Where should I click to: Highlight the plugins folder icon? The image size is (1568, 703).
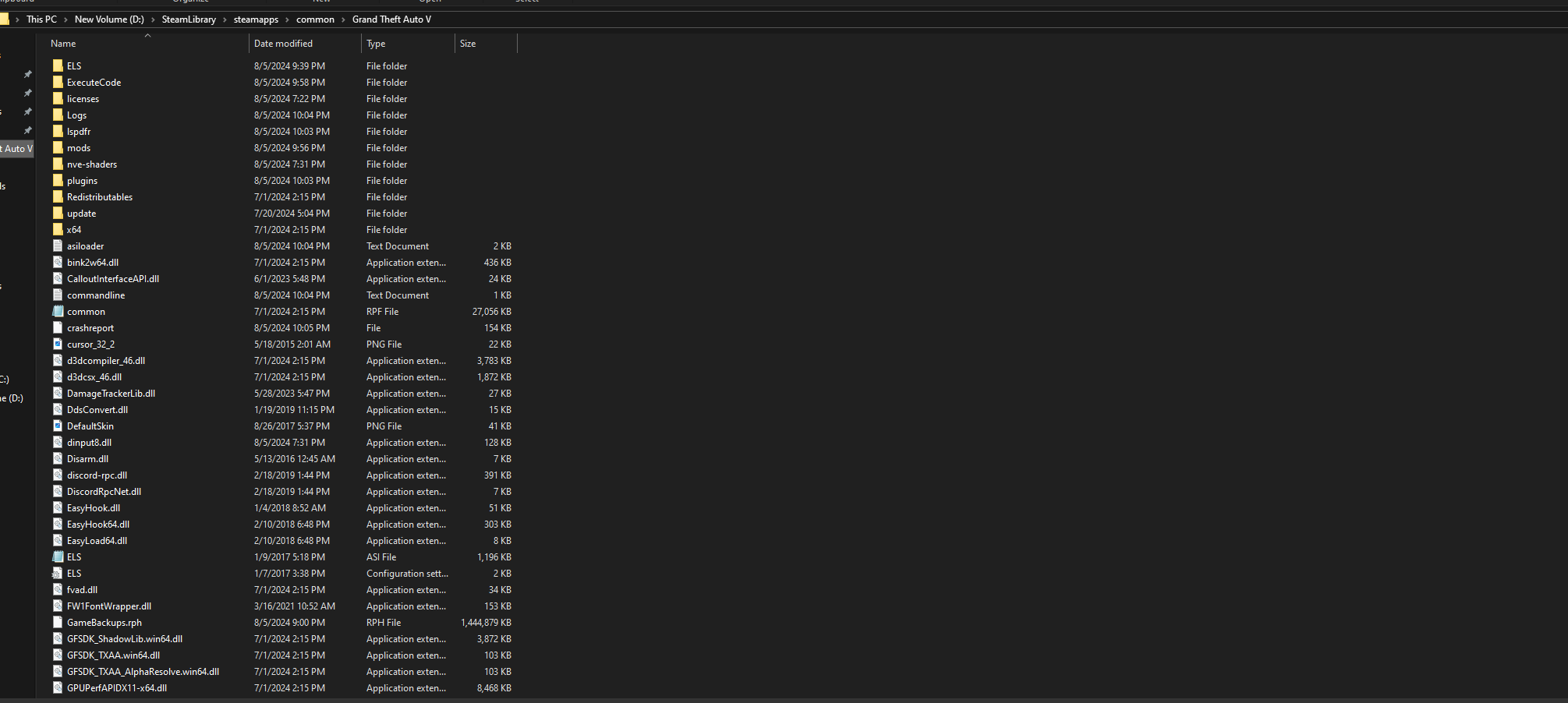click(x=58, y=180)
